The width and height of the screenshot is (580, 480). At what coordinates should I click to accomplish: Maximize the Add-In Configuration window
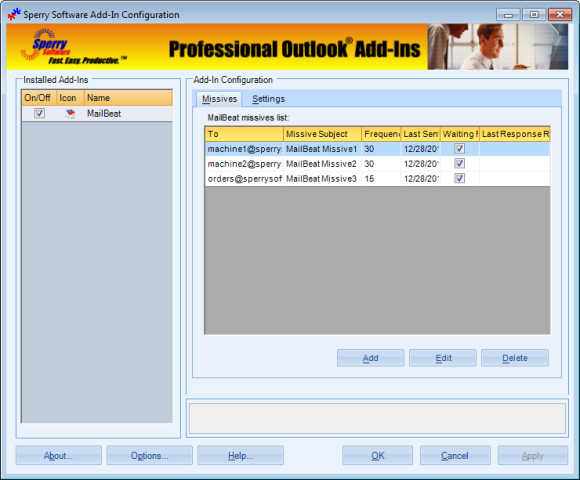[x=534, y=15]
